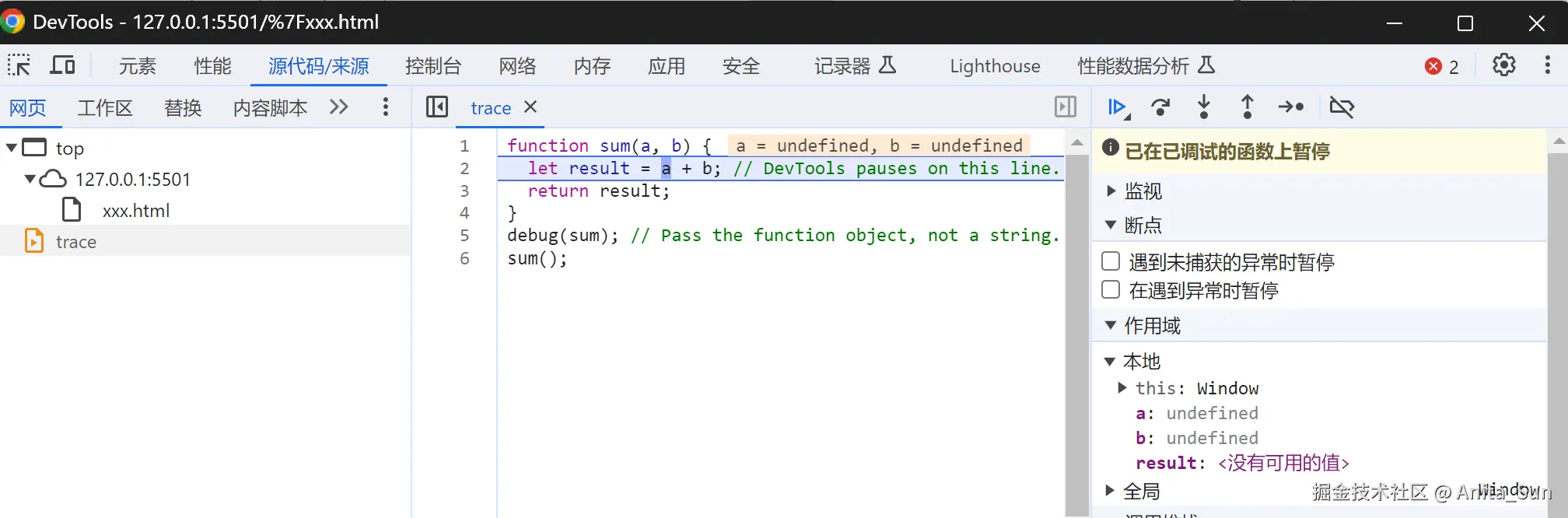
Task: Click the red error count badge
Action: (1441, 66)
